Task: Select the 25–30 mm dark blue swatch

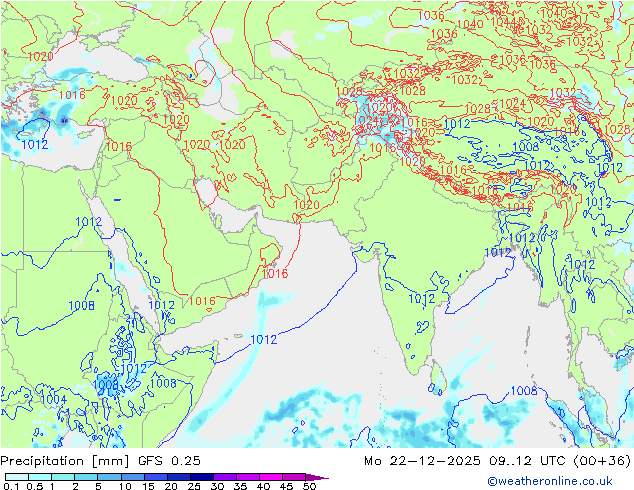Action: (x=201, y=477)
